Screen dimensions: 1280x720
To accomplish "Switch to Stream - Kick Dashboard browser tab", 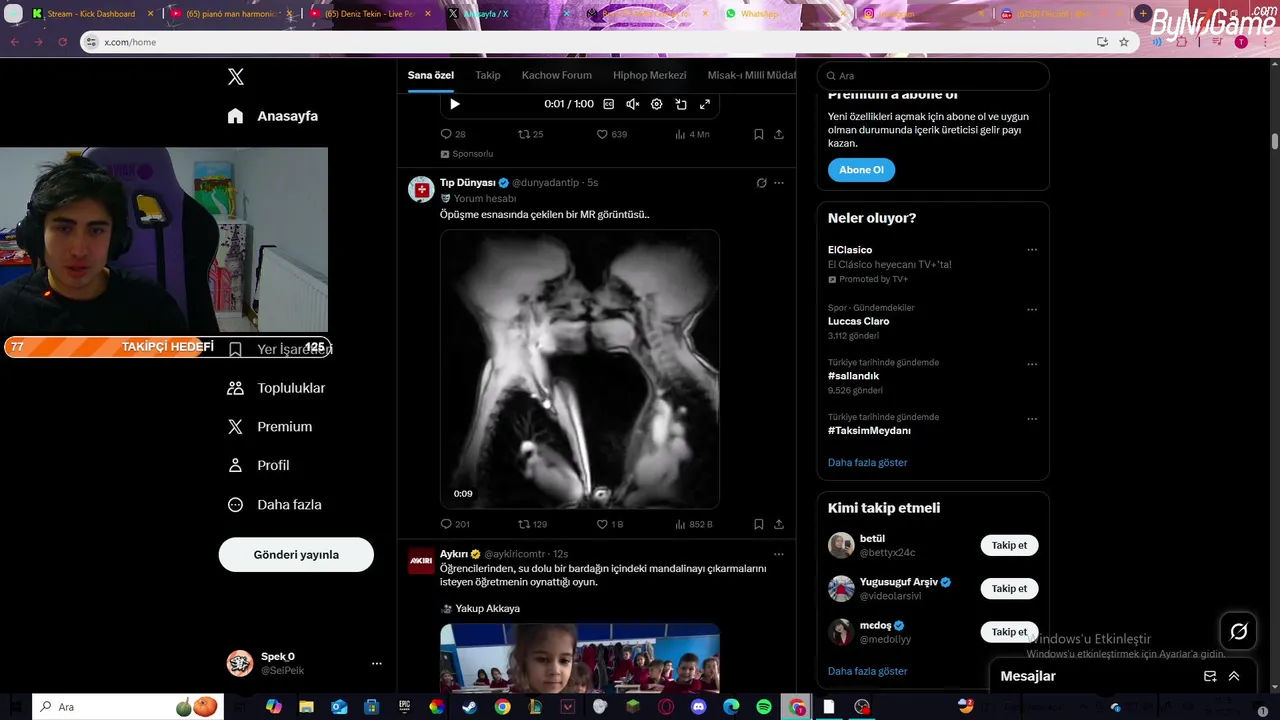I will click(x=90, y=14).
